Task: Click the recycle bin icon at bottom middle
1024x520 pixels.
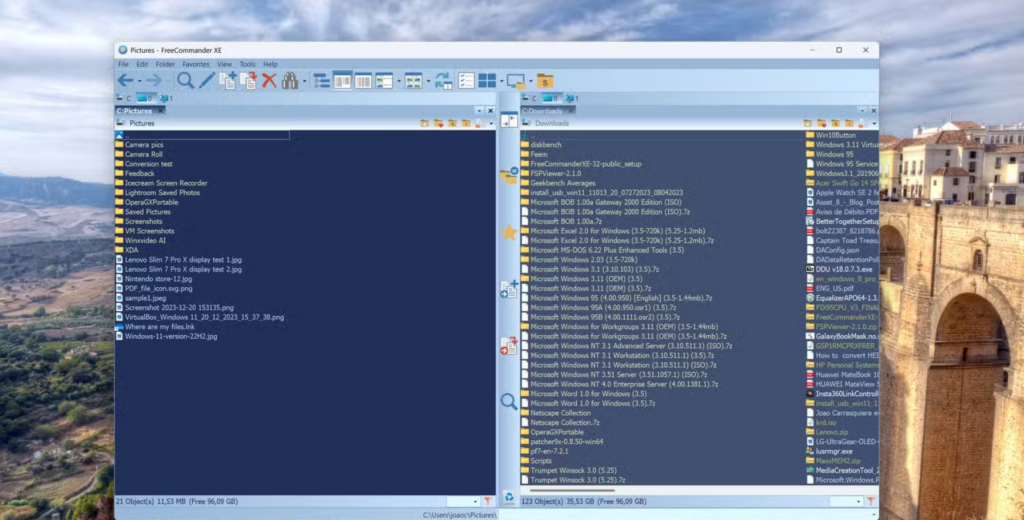Action: [509, 498]
